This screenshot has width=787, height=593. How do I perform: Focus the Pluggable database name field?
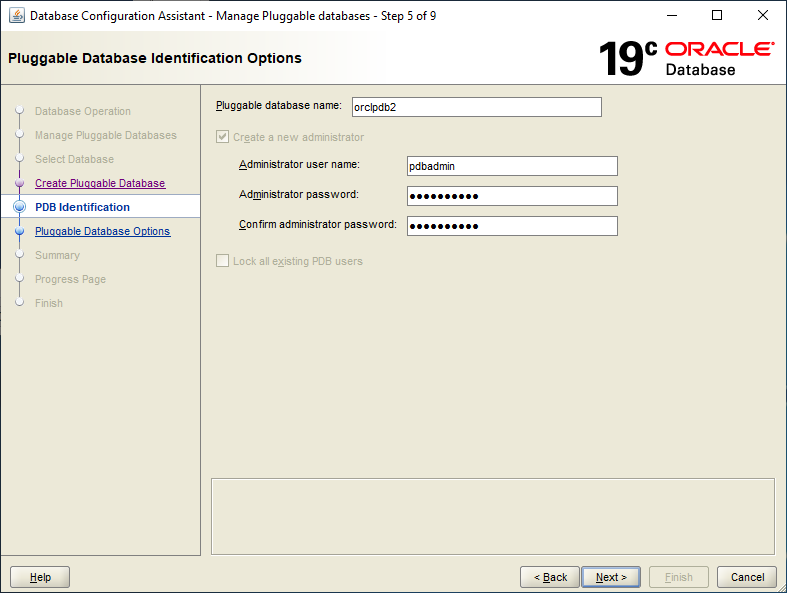(477, 107)
